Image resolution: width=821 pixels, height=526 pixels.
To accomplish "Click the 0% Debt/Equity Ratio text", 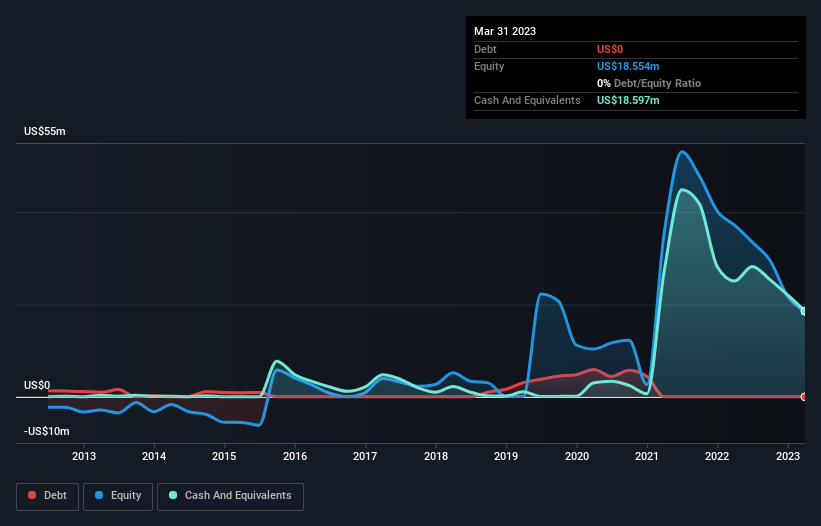I will tap(649, 83).
